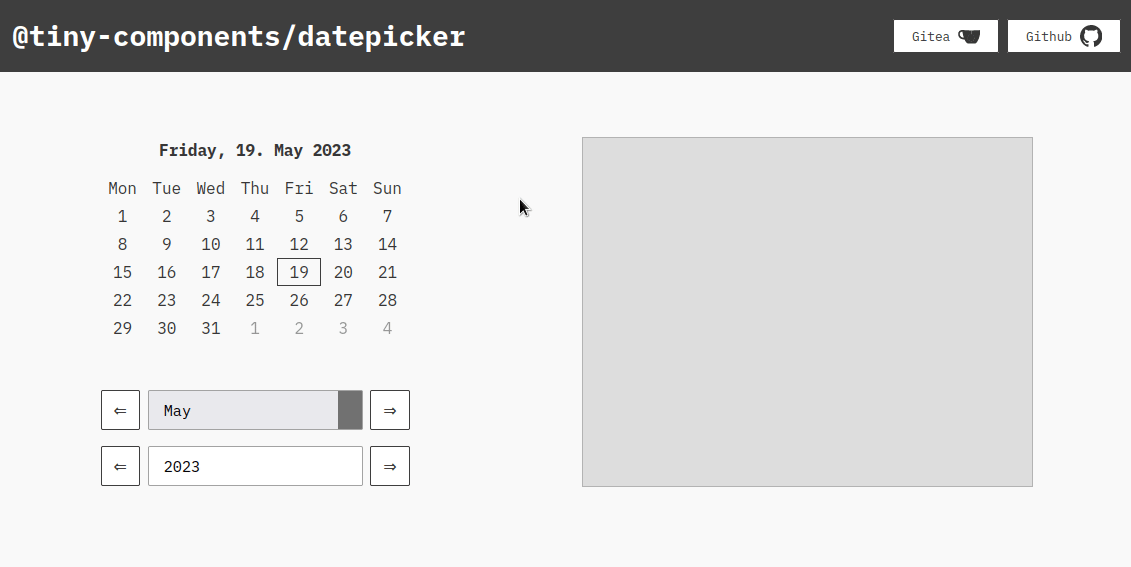
Task: Select May 19 in the calendar
Action: pos(299,272)
